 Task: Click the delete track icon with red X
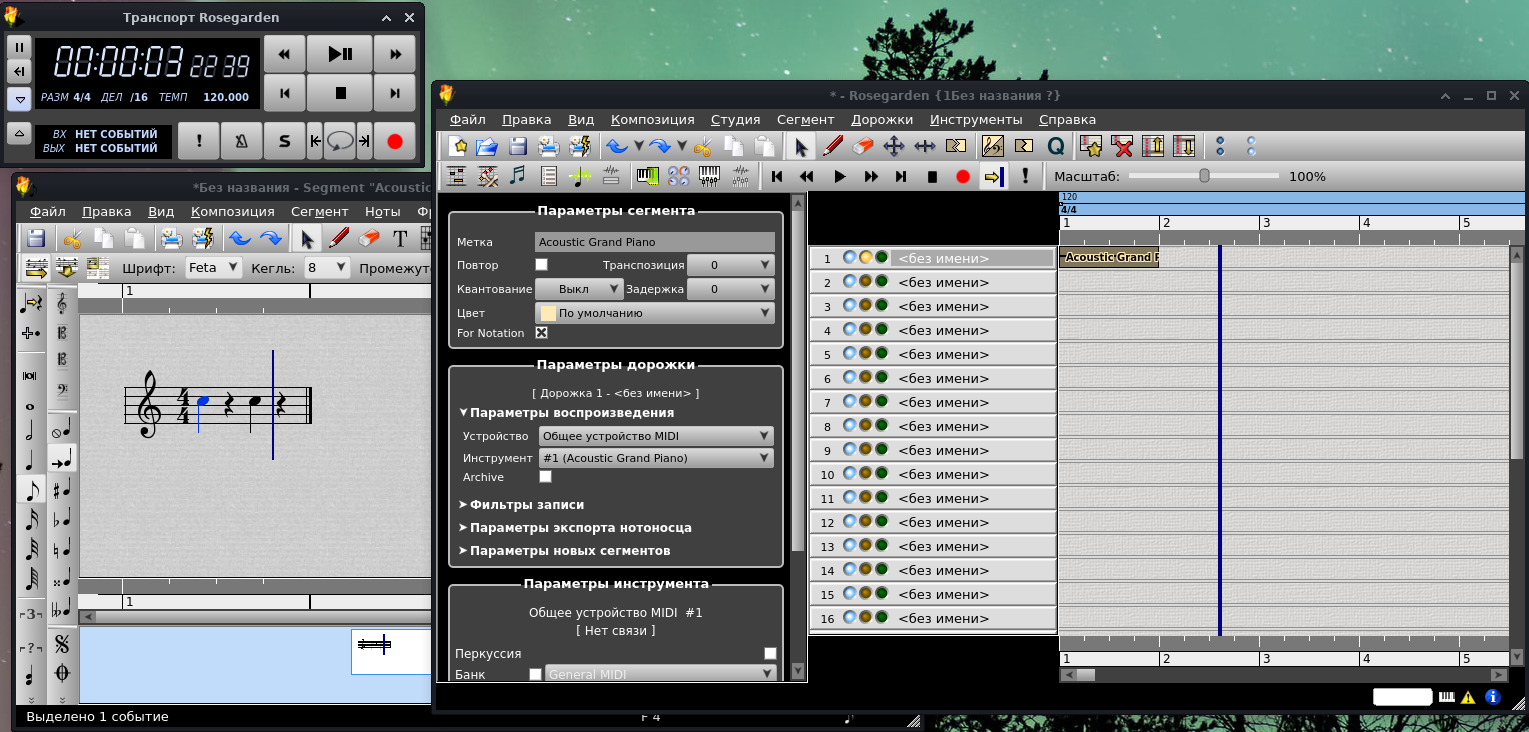click(x=1122, y=147)
